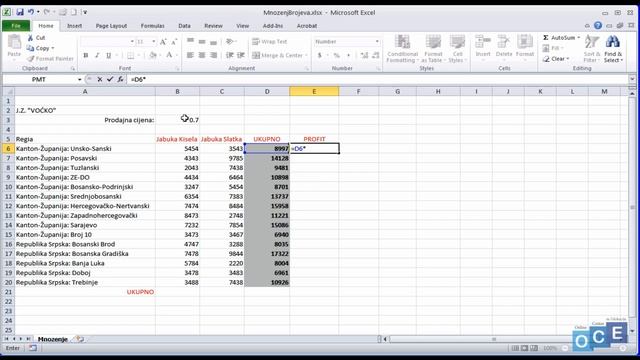This screenshot has height=360, width=640.
Task: Click the Save icon in quick access toolbar
Action: point(20,12)
